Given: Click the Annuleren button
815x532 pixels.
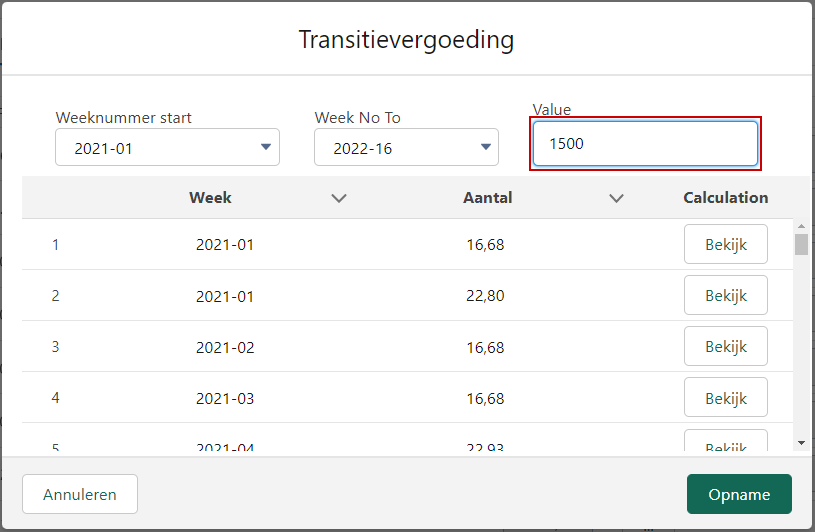Looking at the screenshot, I should coord(80,494).
